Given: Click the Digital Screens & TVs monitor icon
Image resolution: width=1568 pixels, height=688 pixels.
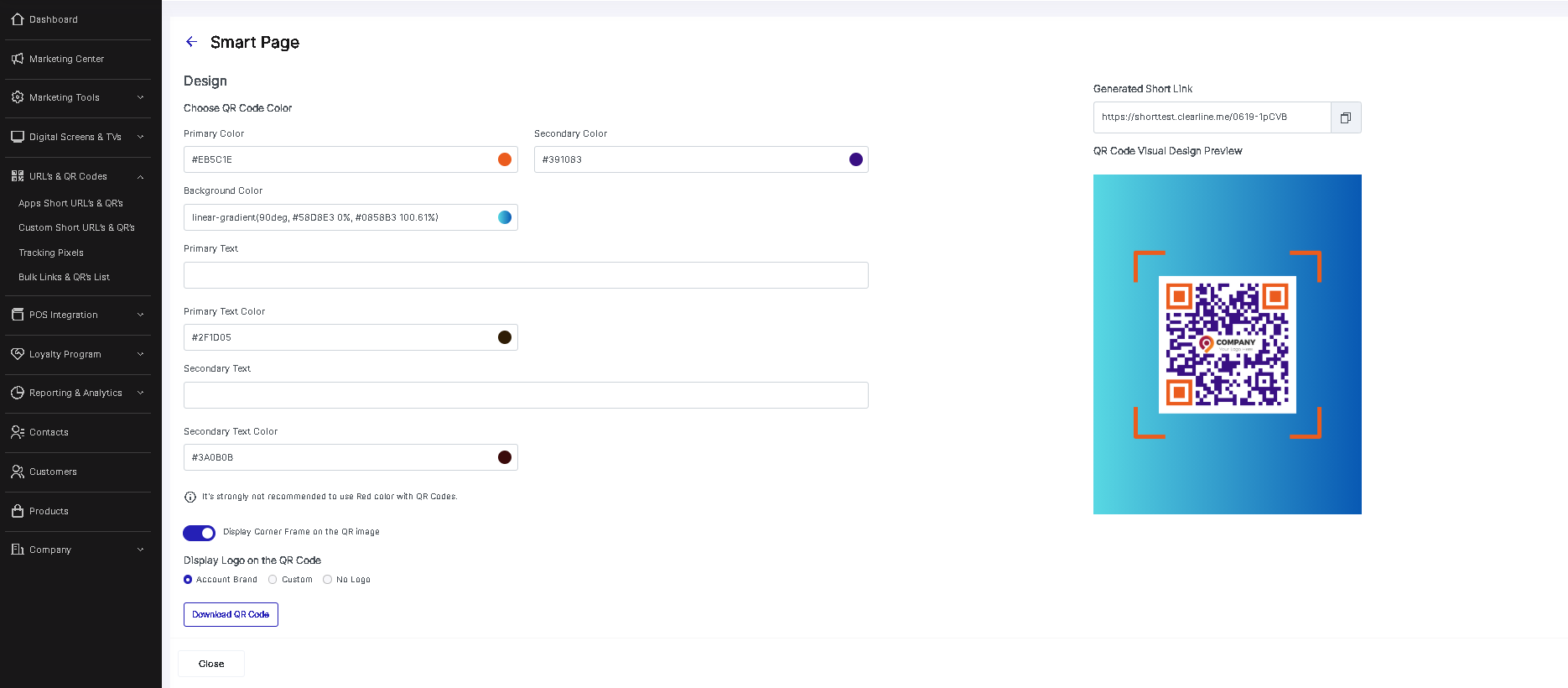Looking at the screenshot, I should (x=18, y=137).
